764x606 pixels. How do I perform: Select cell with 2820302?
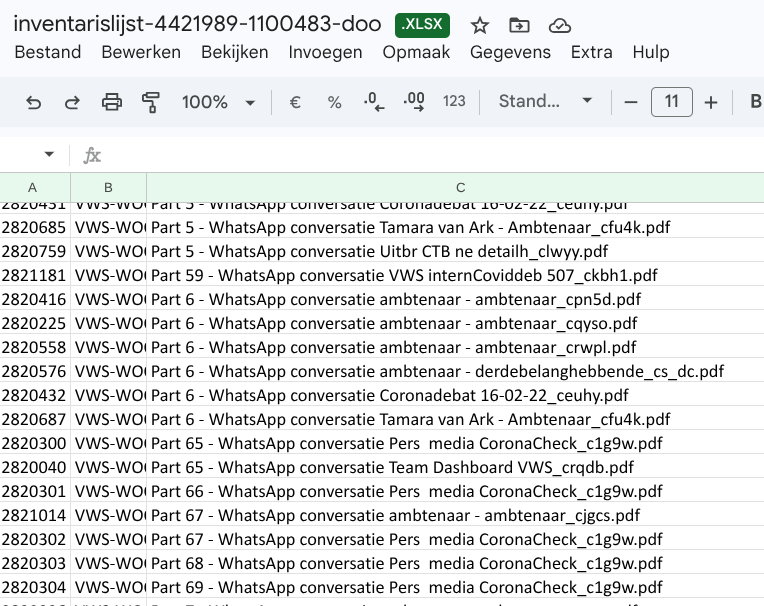(x=35, y=539)
